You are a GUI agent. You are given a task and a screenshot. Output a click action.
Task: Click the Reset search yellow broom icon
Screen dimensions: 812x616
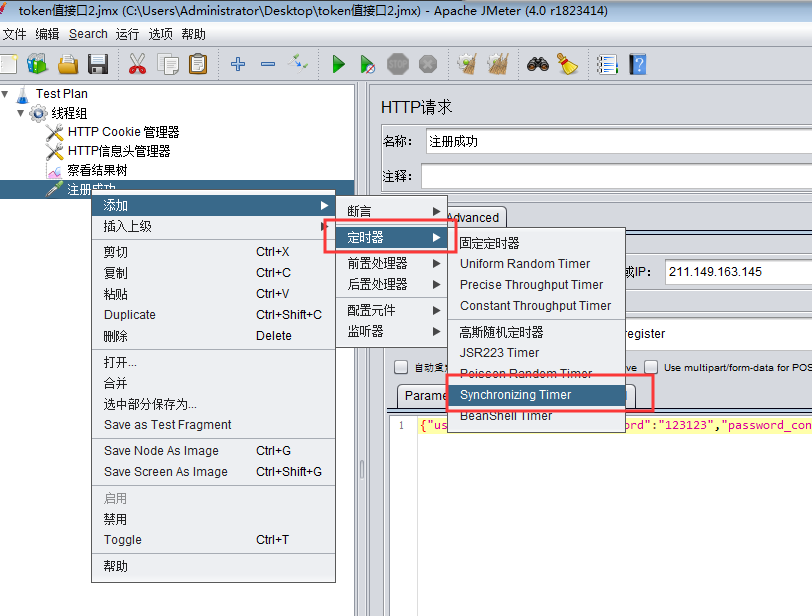tap(568, 65)
